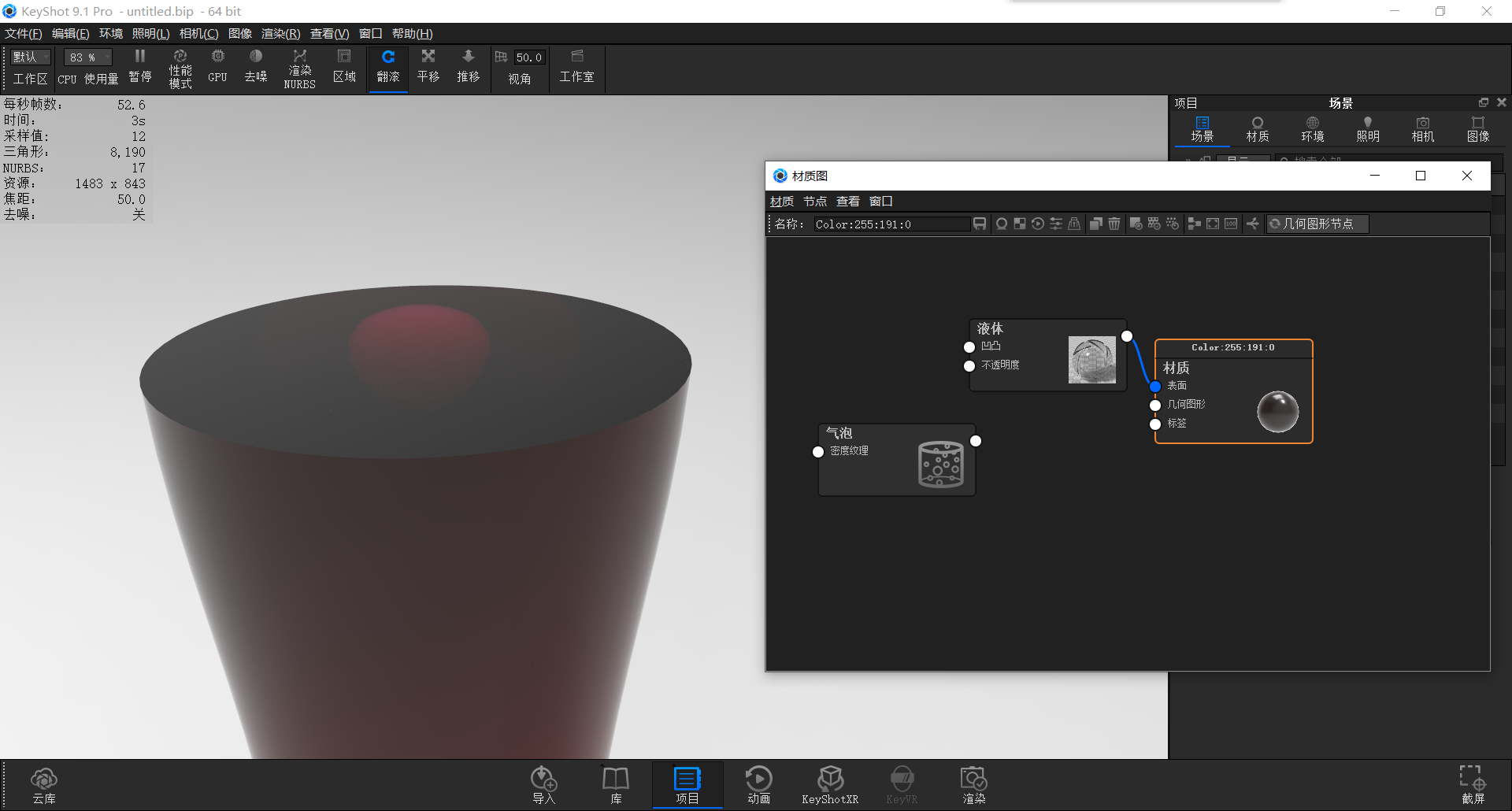The height and width of the screenshot is (811, 1512).
Task: Delete the selected node with trash icon
Action: (1113, 224)
